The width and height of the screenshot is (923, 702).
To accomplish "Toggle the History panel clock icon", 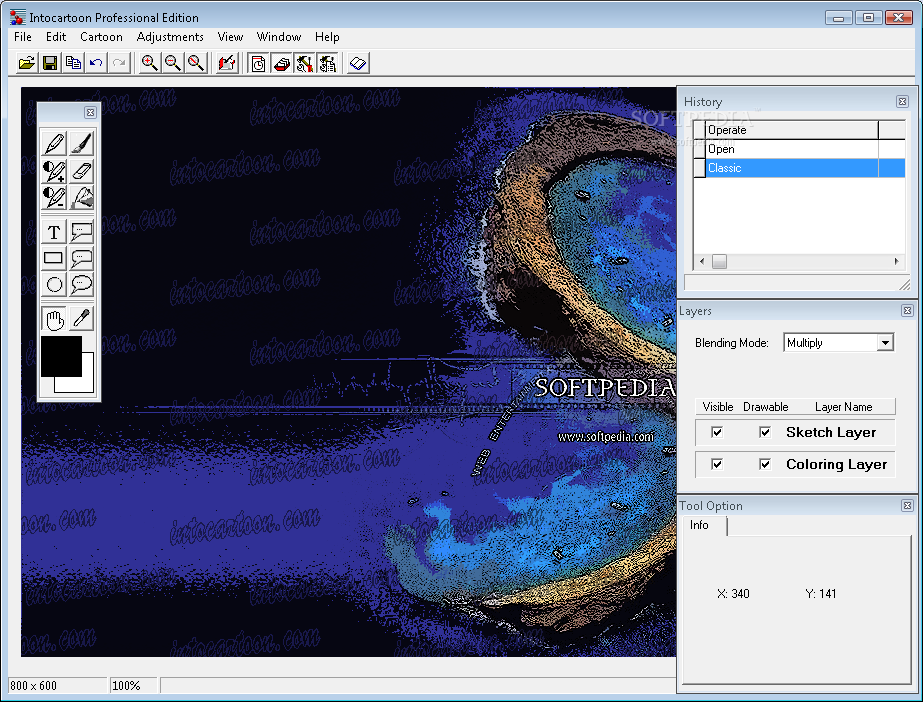I will tap(258, 63).
